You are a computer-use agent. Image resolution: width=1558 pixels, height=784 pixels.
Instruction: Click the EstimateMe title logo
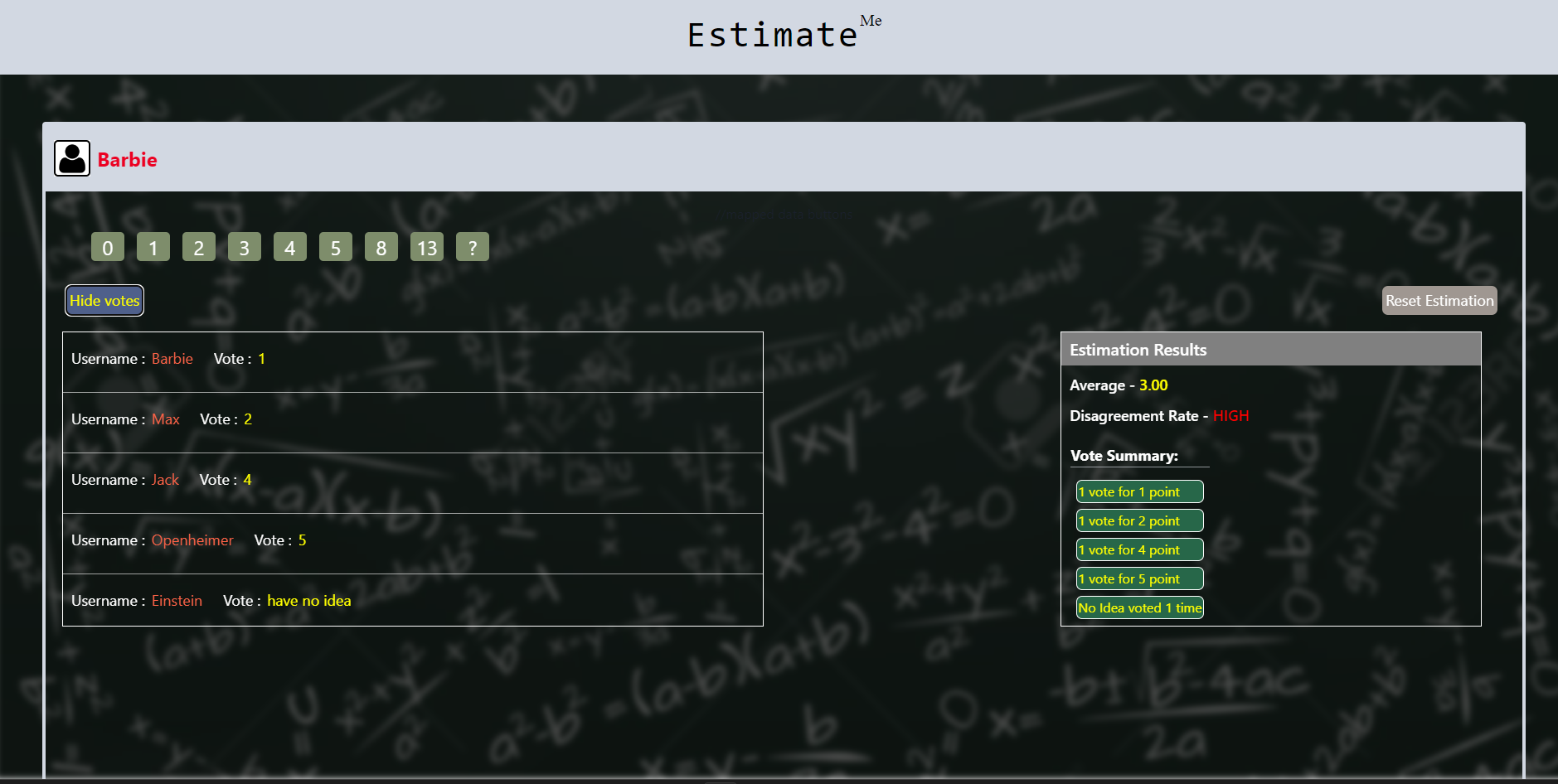point(784,33)
